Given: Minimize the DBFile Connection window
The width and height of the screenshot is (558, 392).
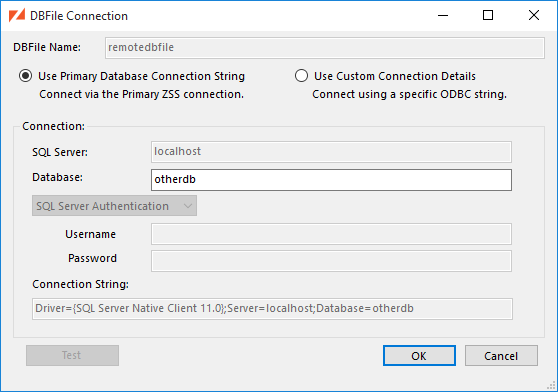Looking at the screenshot, I should click(443, 15).
